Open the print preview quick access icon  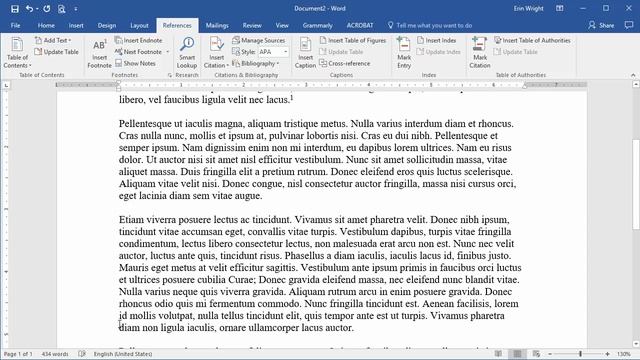click(61, 9)
